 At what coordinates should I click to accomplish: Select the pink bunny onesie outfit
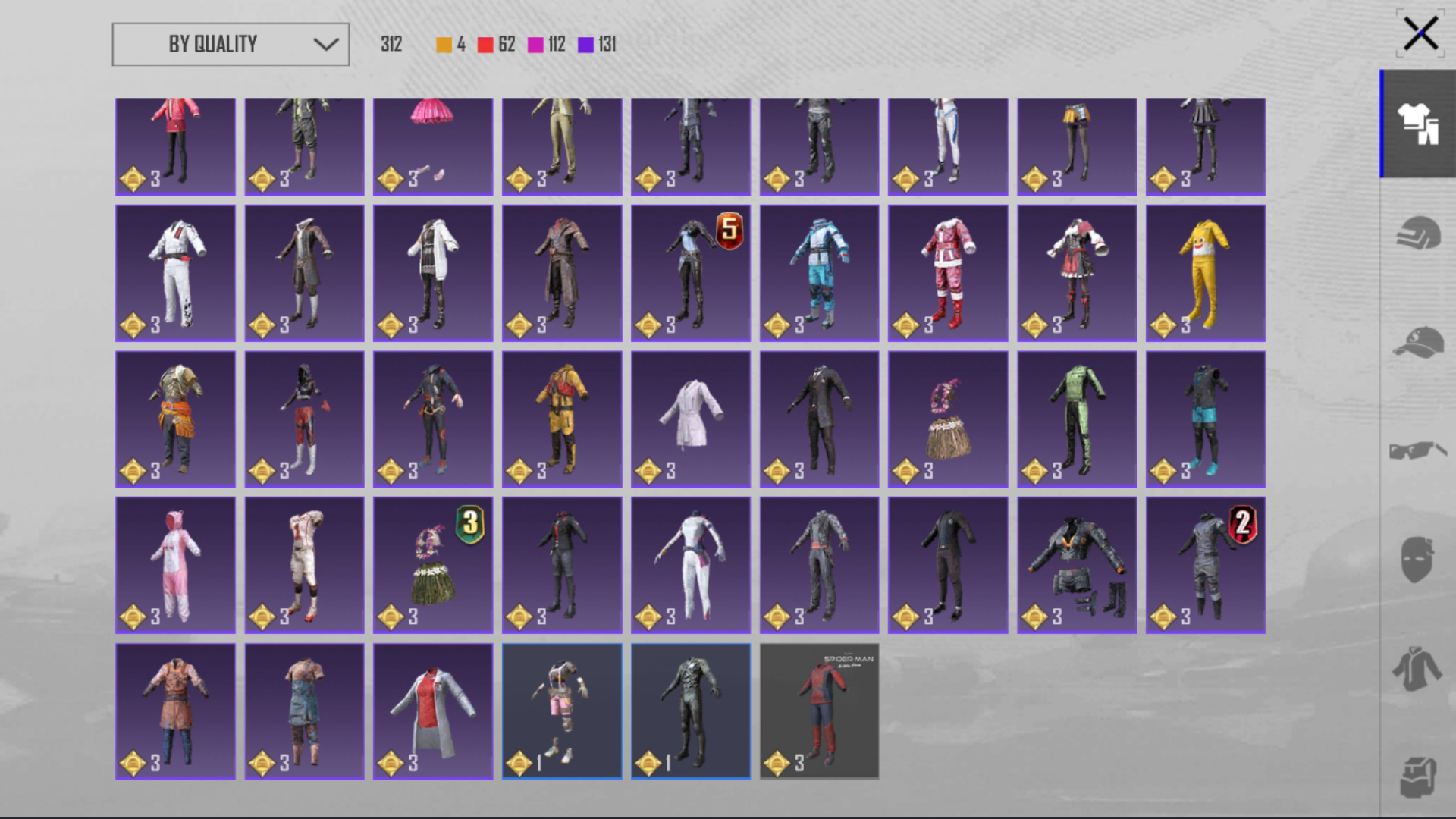pos(175,565)
